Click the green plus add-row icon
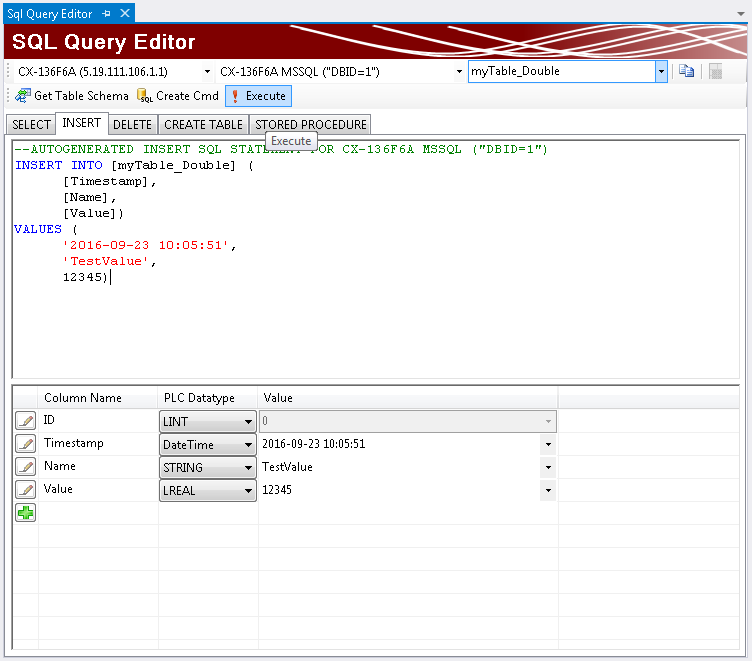 pos(25,513)
